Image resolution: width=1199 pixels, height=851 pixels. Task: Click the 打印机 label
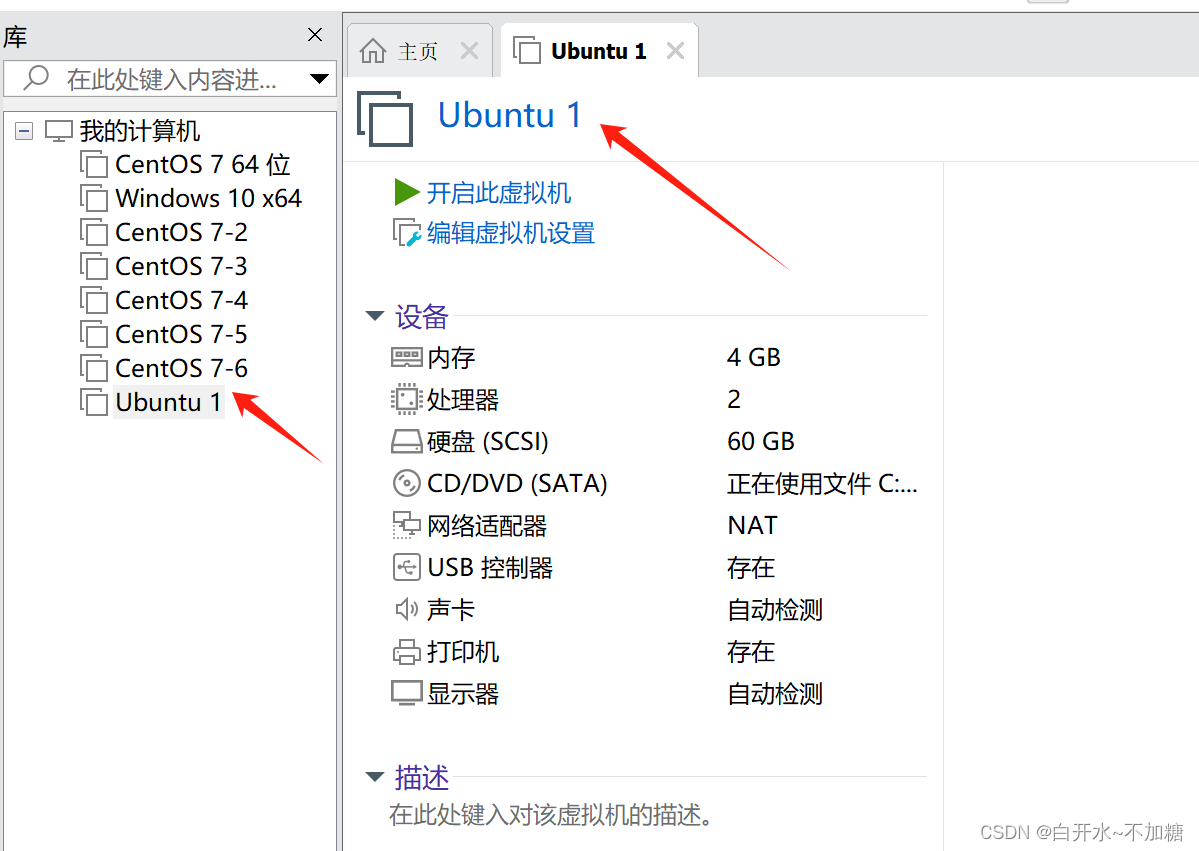click(x=463, y=651)
